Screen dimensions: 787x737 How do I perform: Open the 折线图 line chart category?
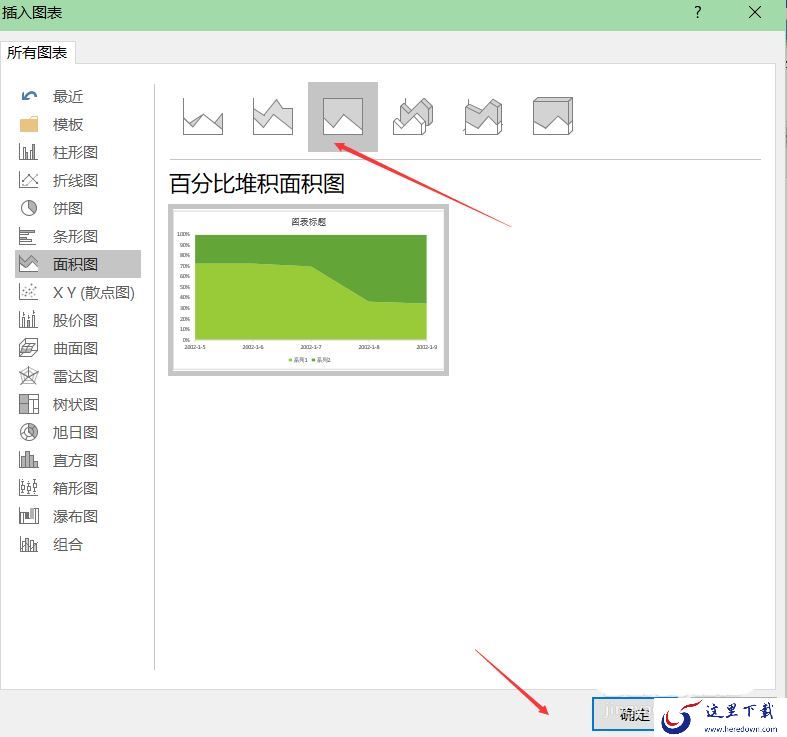coord(75,180)
